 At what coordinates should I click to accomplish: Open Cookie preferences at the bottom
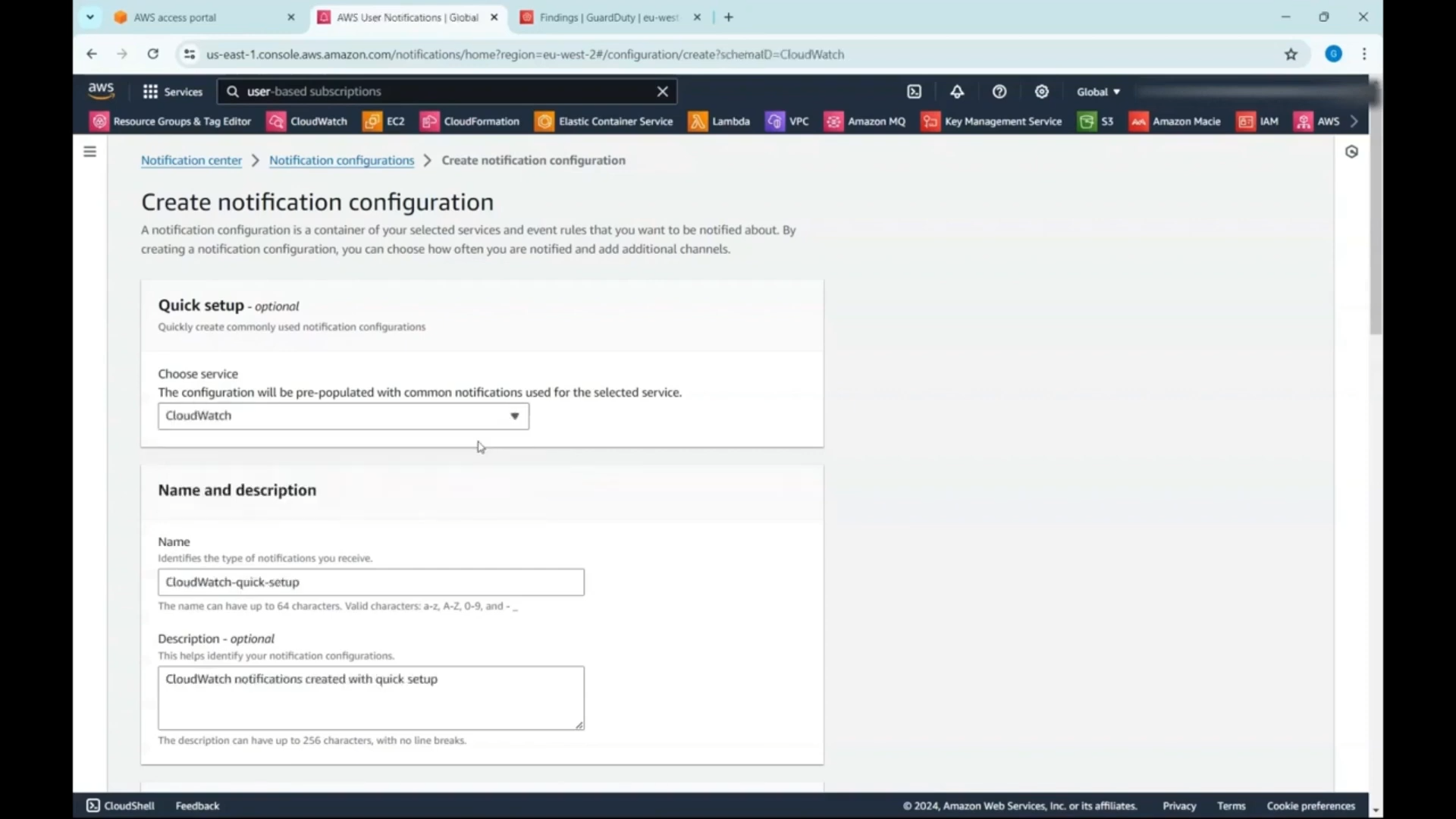(x=1310, y=805)
